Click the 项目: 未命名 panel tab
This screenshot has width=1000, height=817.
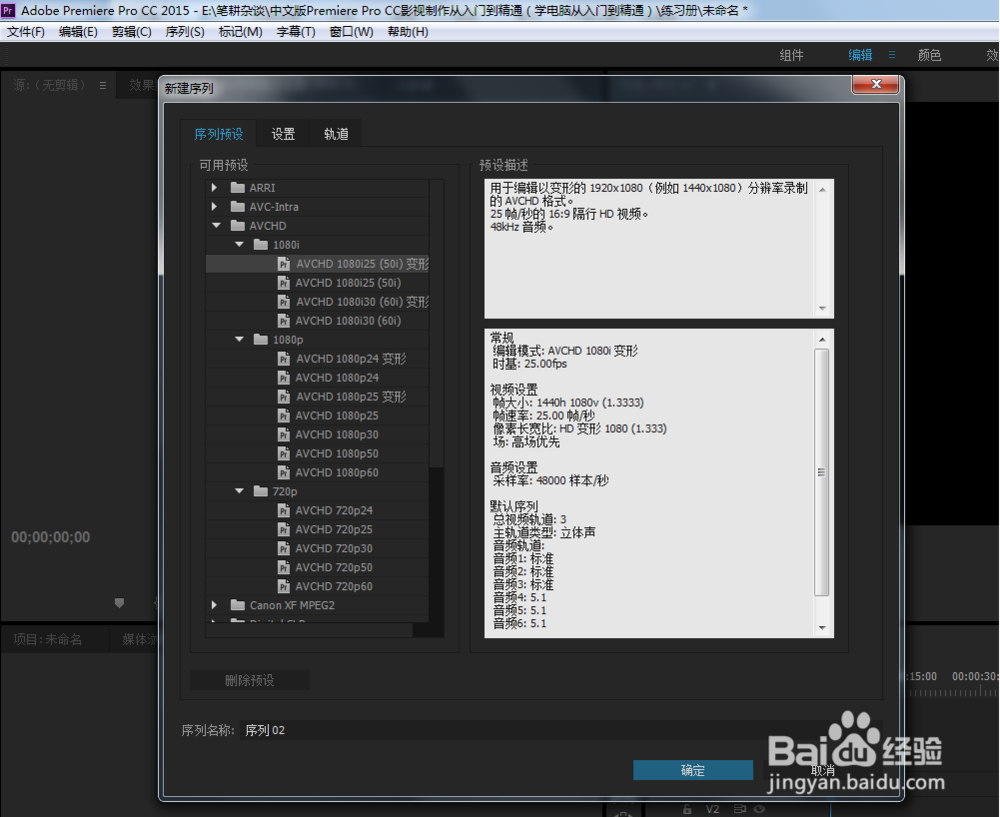(x=48, y=639)
